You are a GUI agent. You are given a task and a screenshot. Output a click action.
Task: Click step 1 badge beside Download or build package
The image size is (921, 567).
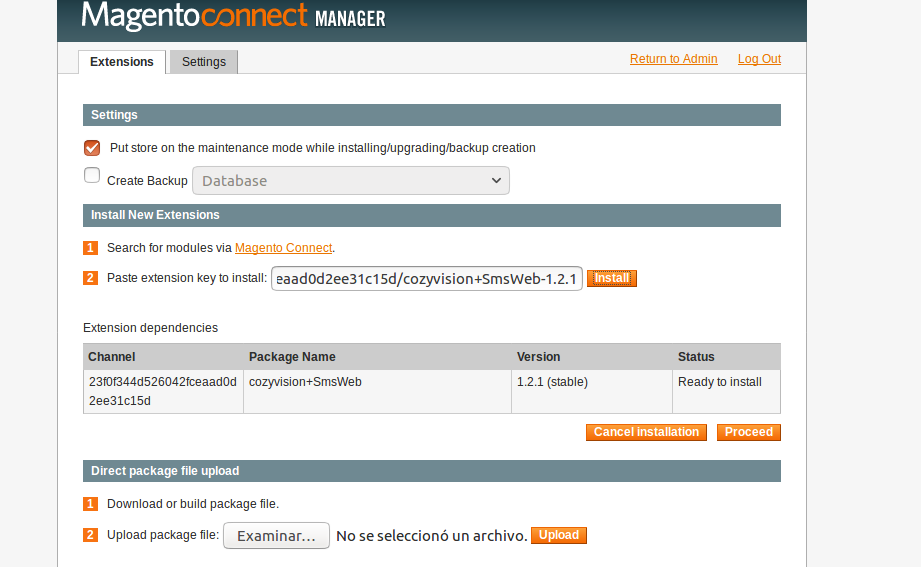tap(90, 504)
